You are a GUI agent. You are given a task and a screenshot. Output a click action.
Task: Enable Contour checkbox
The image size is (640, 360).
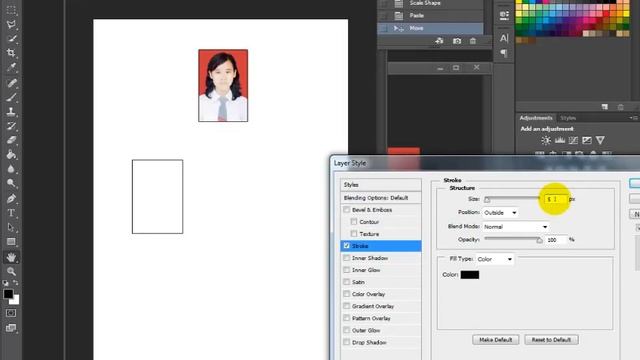tap(354, 222)
